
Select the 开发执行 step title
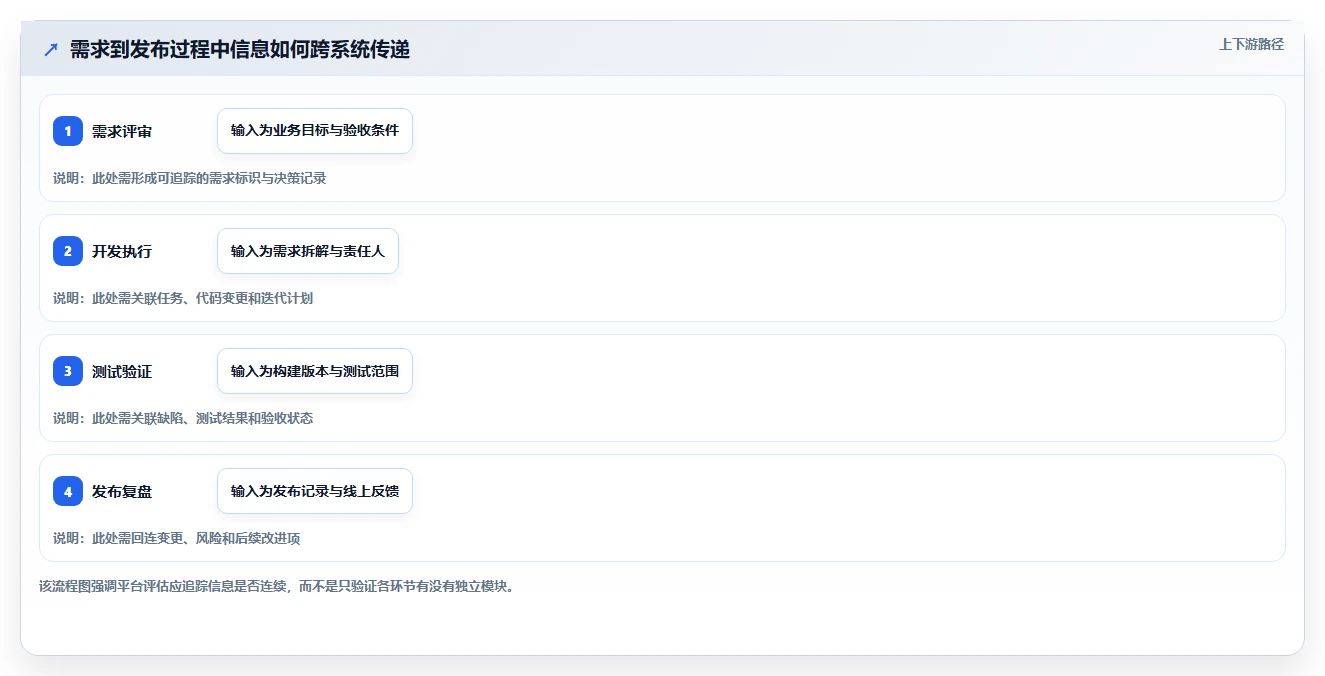pos(122,252)
